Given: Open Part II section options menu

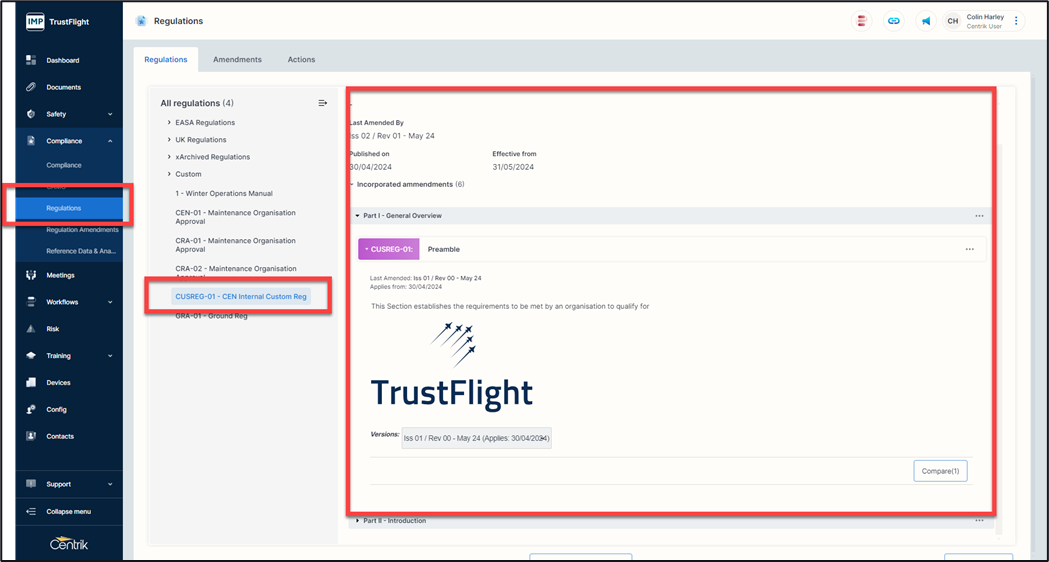Looking at the screenshot, I should pos(979,521).
